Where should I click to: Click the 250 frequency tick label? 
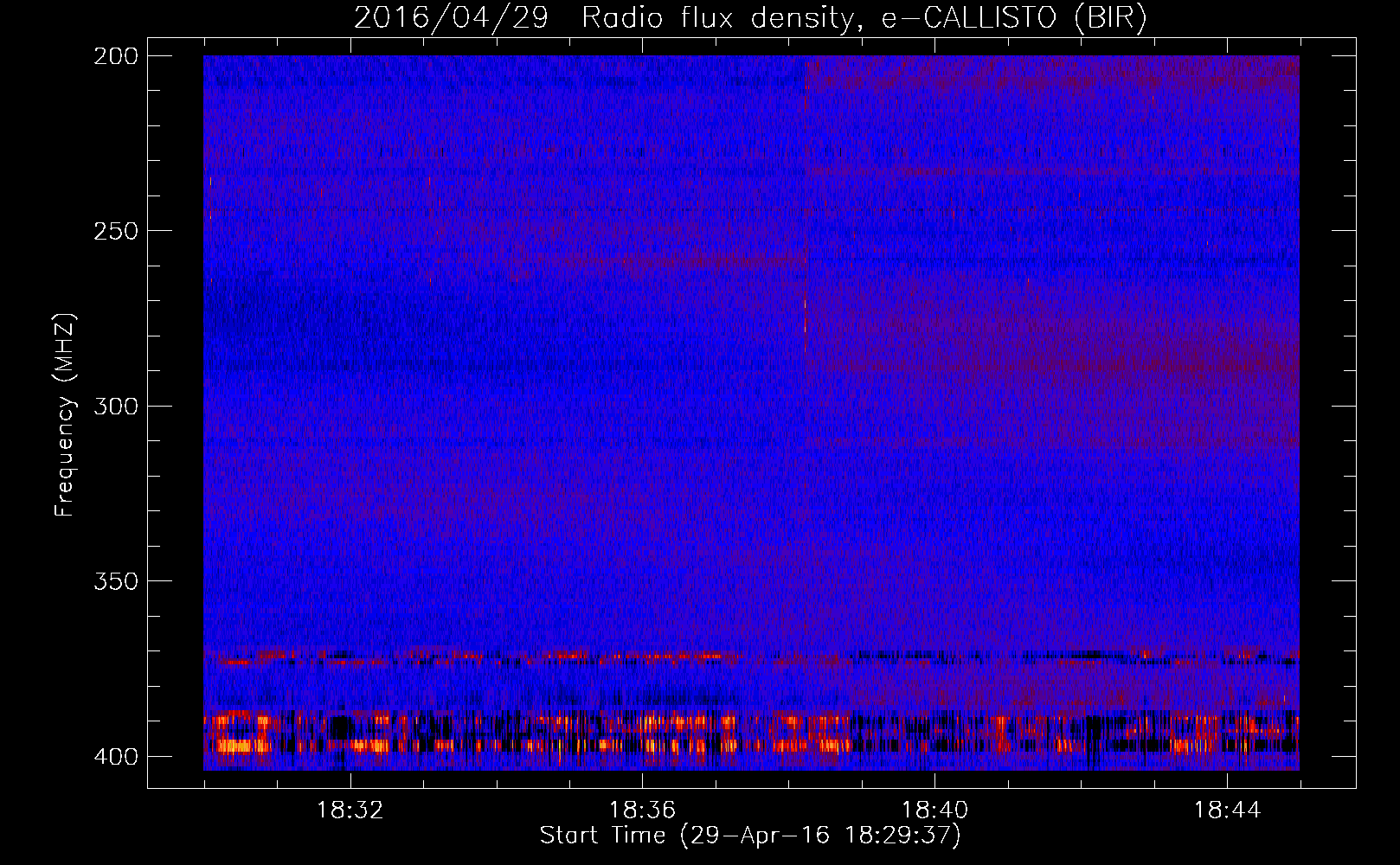tap(115, 231)
